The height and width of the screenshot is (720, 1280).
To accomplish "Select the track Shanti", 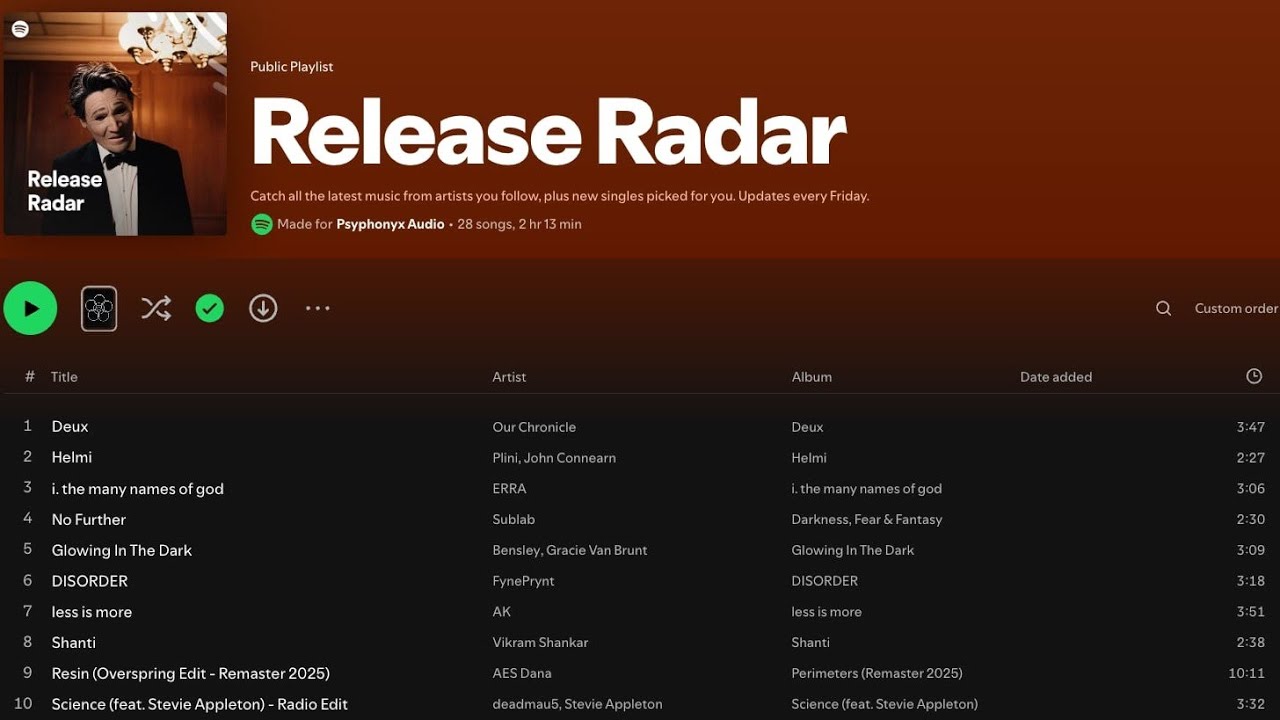I will click(x=74, y=643).
